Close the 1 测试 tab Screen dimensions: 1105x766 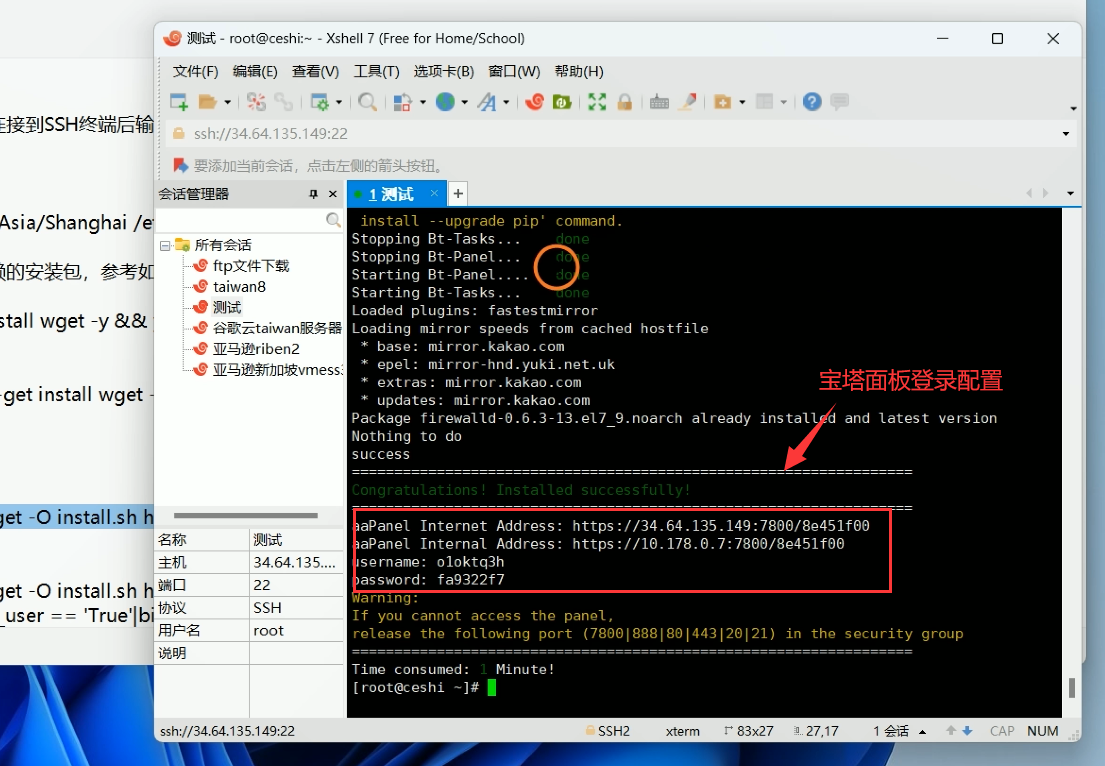coord(434,193)
